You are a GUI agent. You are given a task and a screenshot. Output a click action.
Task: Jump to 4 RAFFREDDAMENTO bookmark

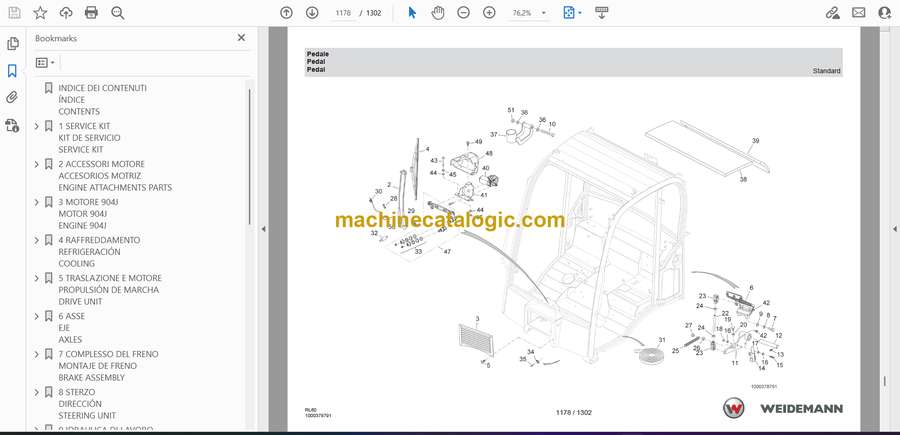tap(99, 240)
